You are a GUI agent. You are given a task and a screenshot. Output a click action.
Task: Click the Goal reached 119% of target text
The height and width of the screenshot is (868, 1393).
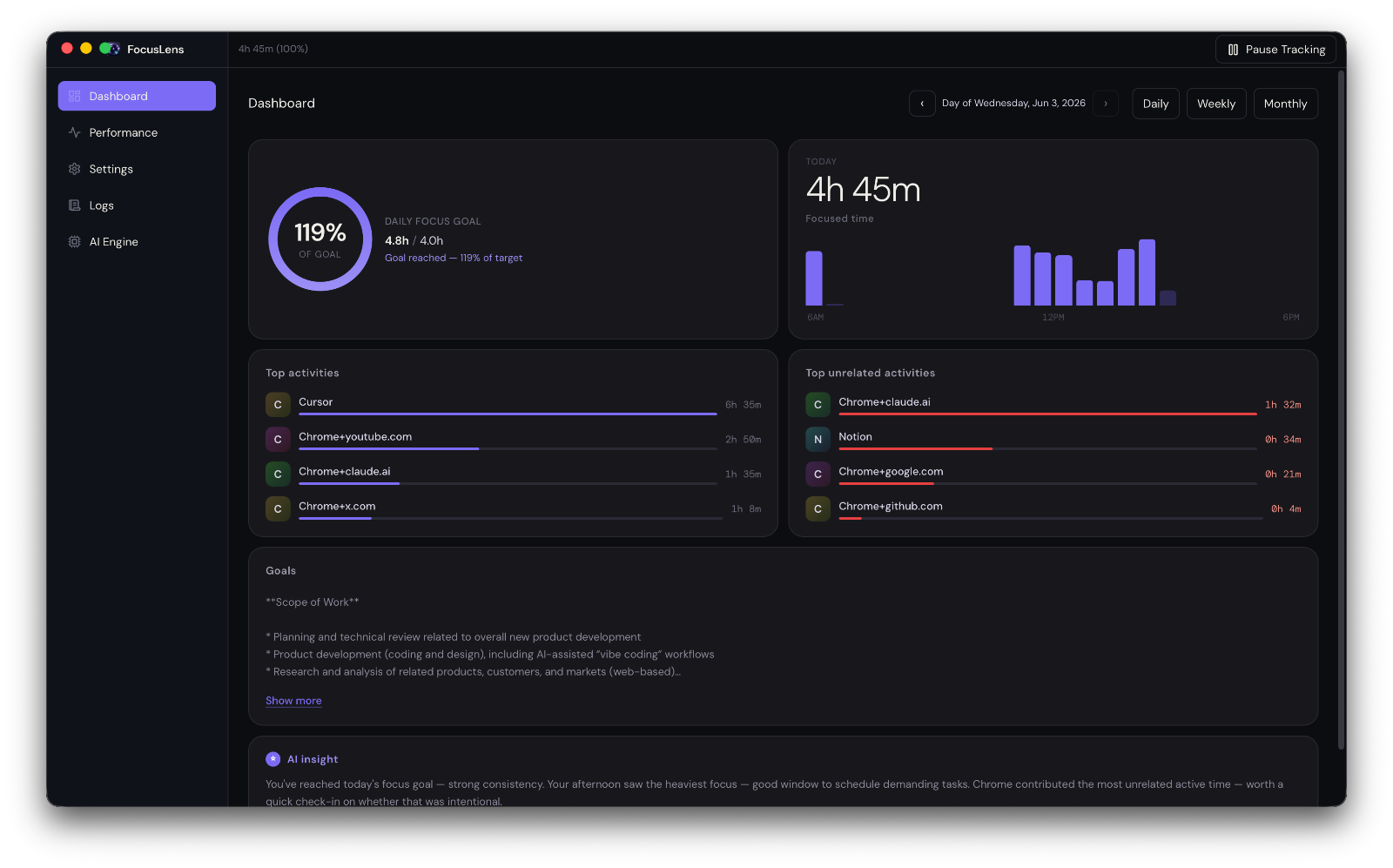tap(454, 258)
